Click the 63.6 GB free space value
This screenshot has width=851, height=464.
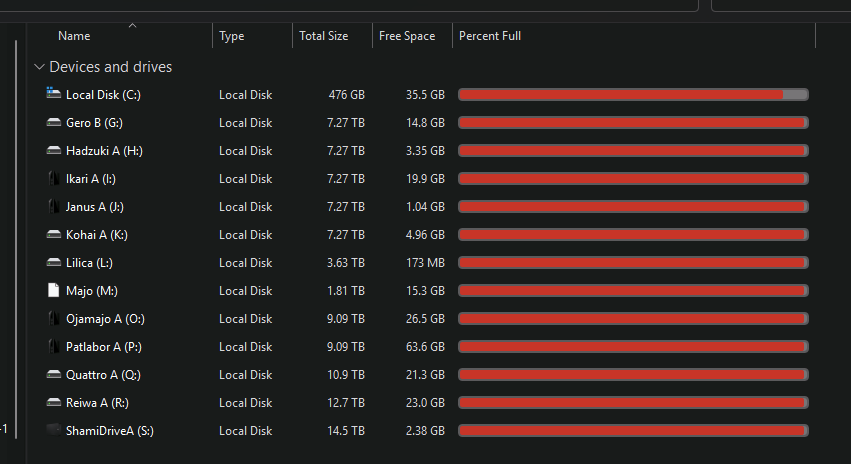point(425,347)
